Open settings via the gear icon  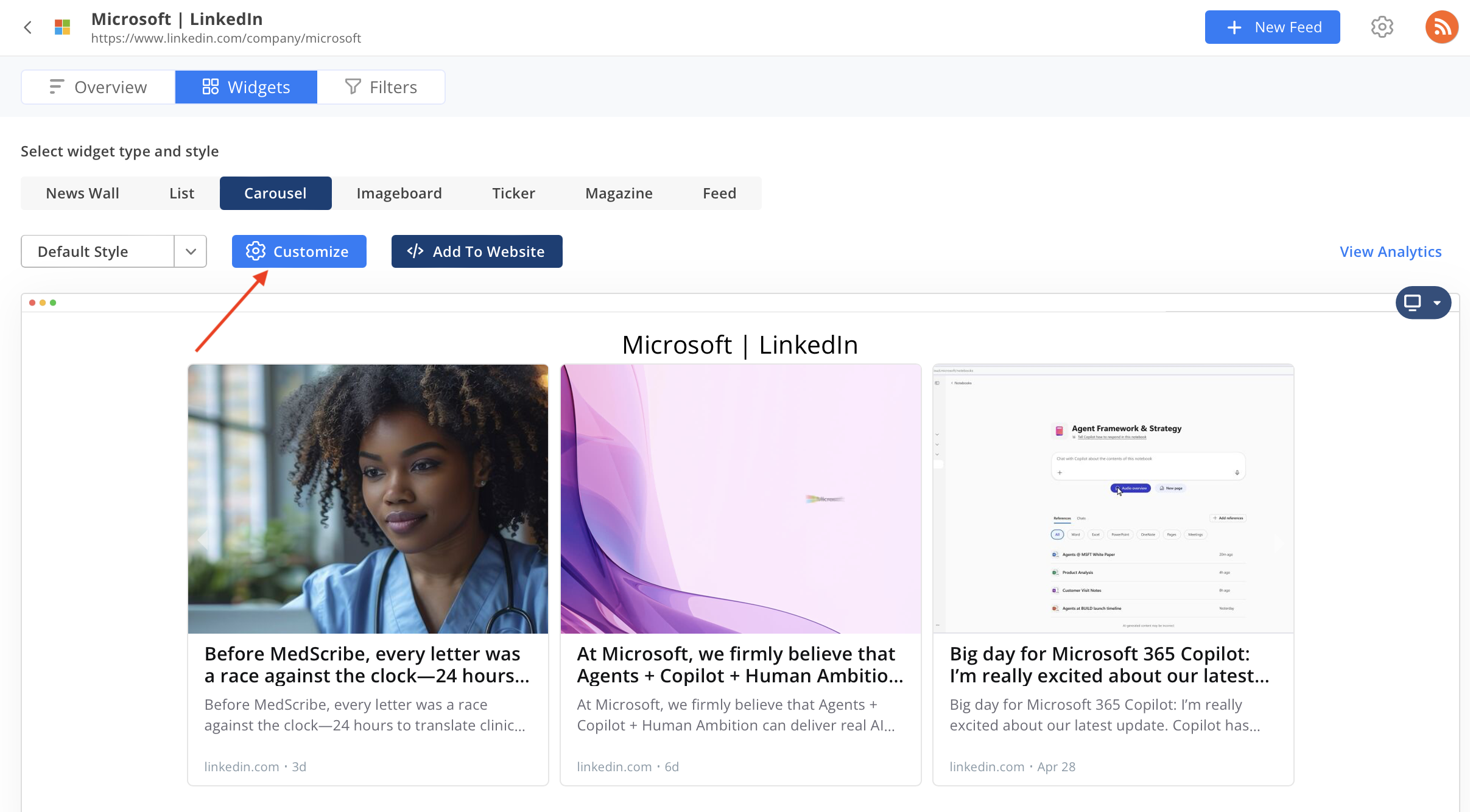point(1382,27)
